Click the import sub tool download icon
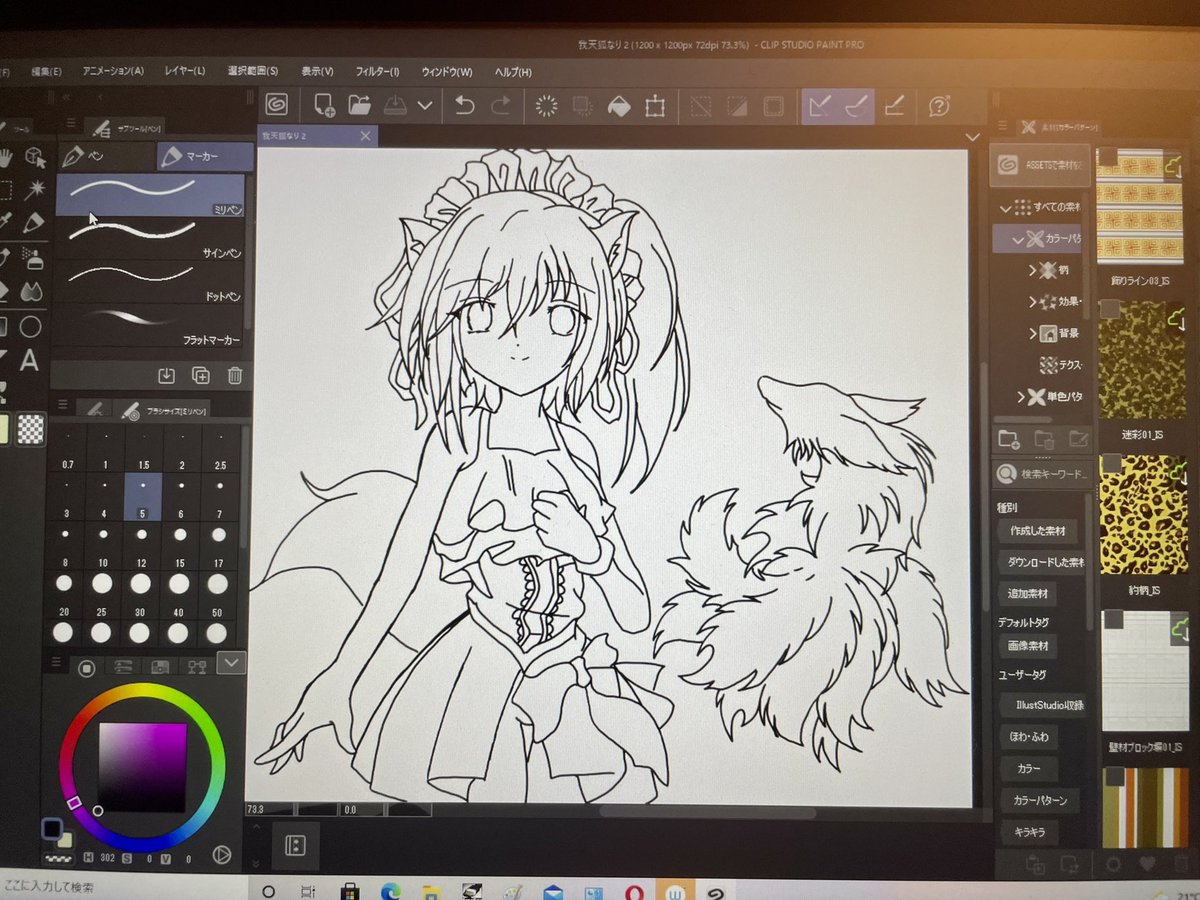 [167, 376]
